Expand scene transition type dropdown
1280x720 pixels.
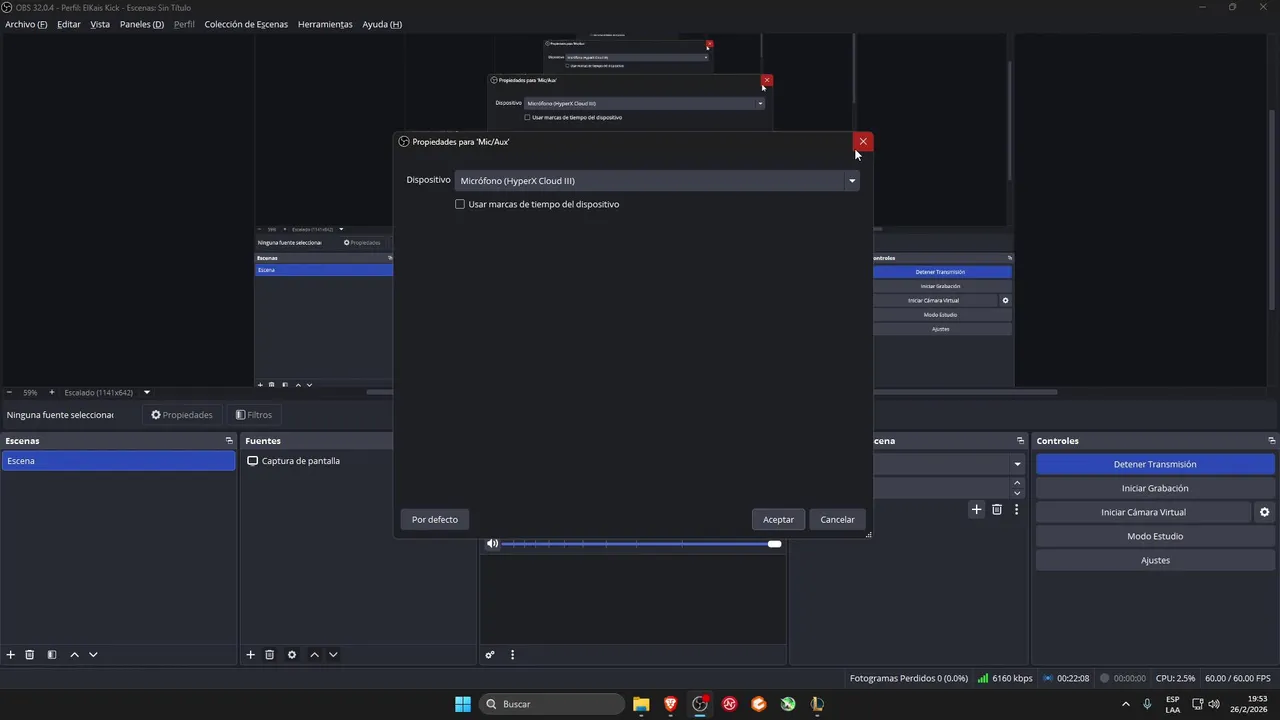(1017, 464)
